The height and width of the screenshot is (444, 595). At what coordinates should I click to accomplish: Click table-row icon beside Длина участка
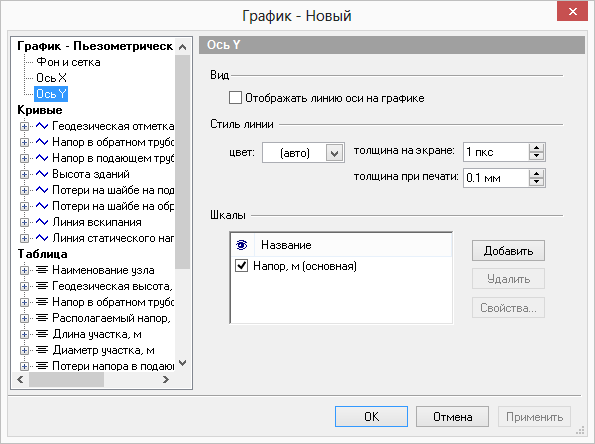pos(42,334)
